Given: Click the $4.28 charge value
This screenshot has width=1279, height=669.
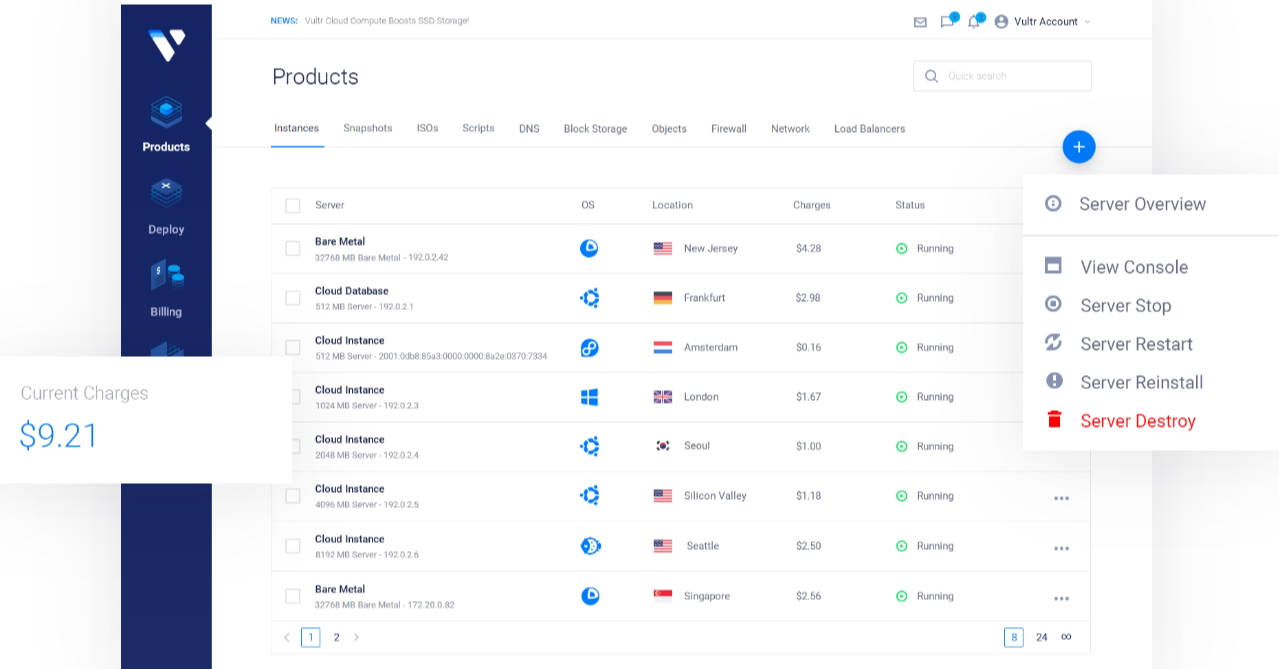Looking at the screenshot, I should (x=808, y=248).
